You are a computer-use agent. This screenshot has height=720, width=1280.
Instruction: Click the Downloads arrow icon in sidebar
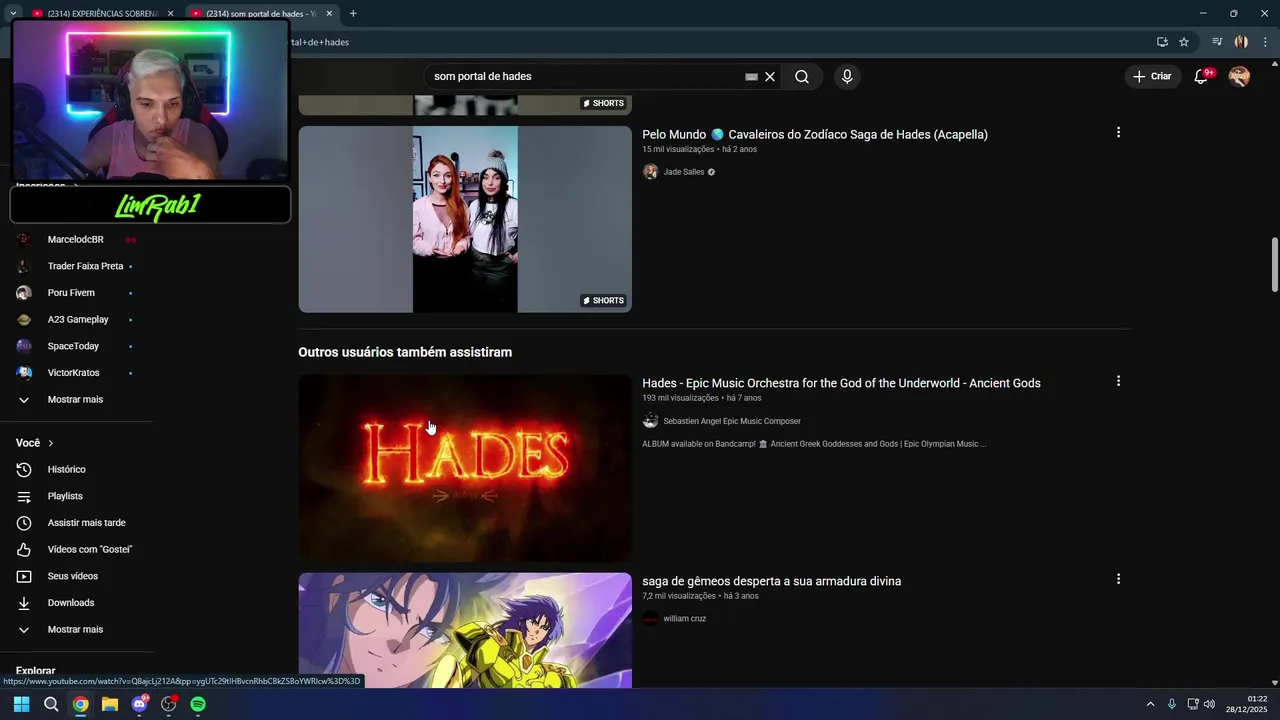(24, 603)
